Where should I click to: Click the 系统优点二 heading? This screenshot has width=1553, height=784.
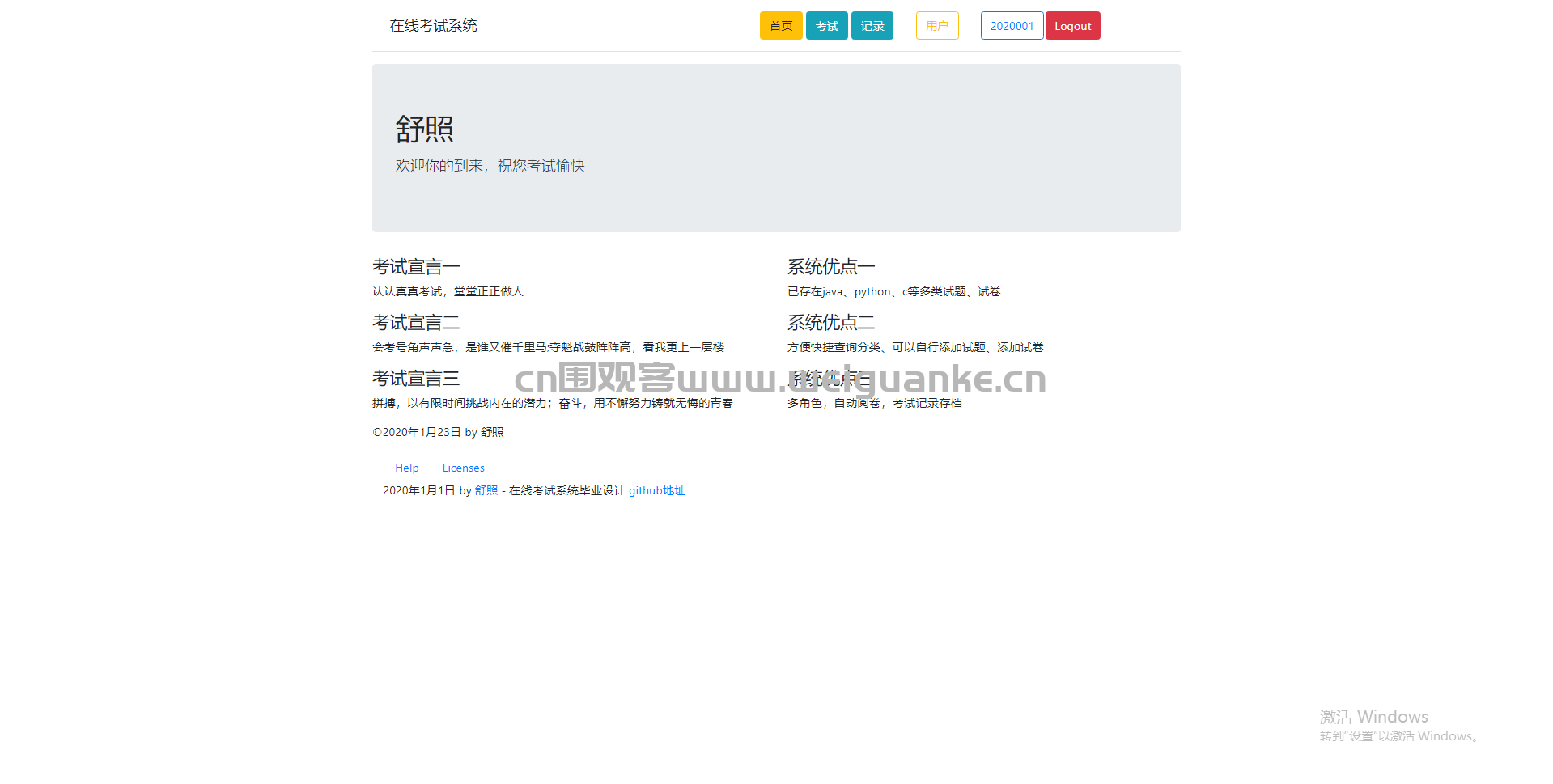coord(831,323)
